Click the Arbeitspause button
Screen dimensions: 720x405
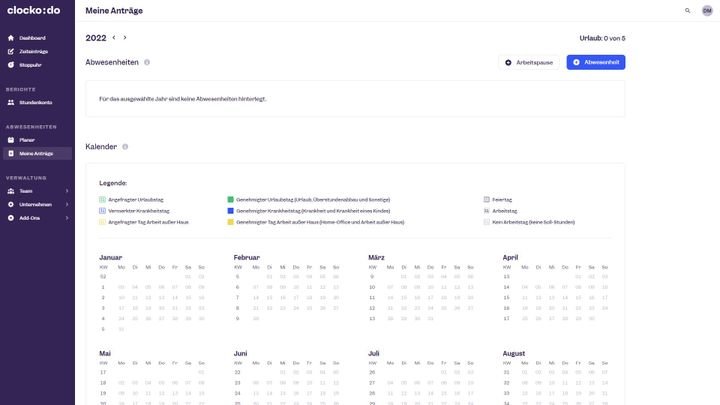point(529,62)
